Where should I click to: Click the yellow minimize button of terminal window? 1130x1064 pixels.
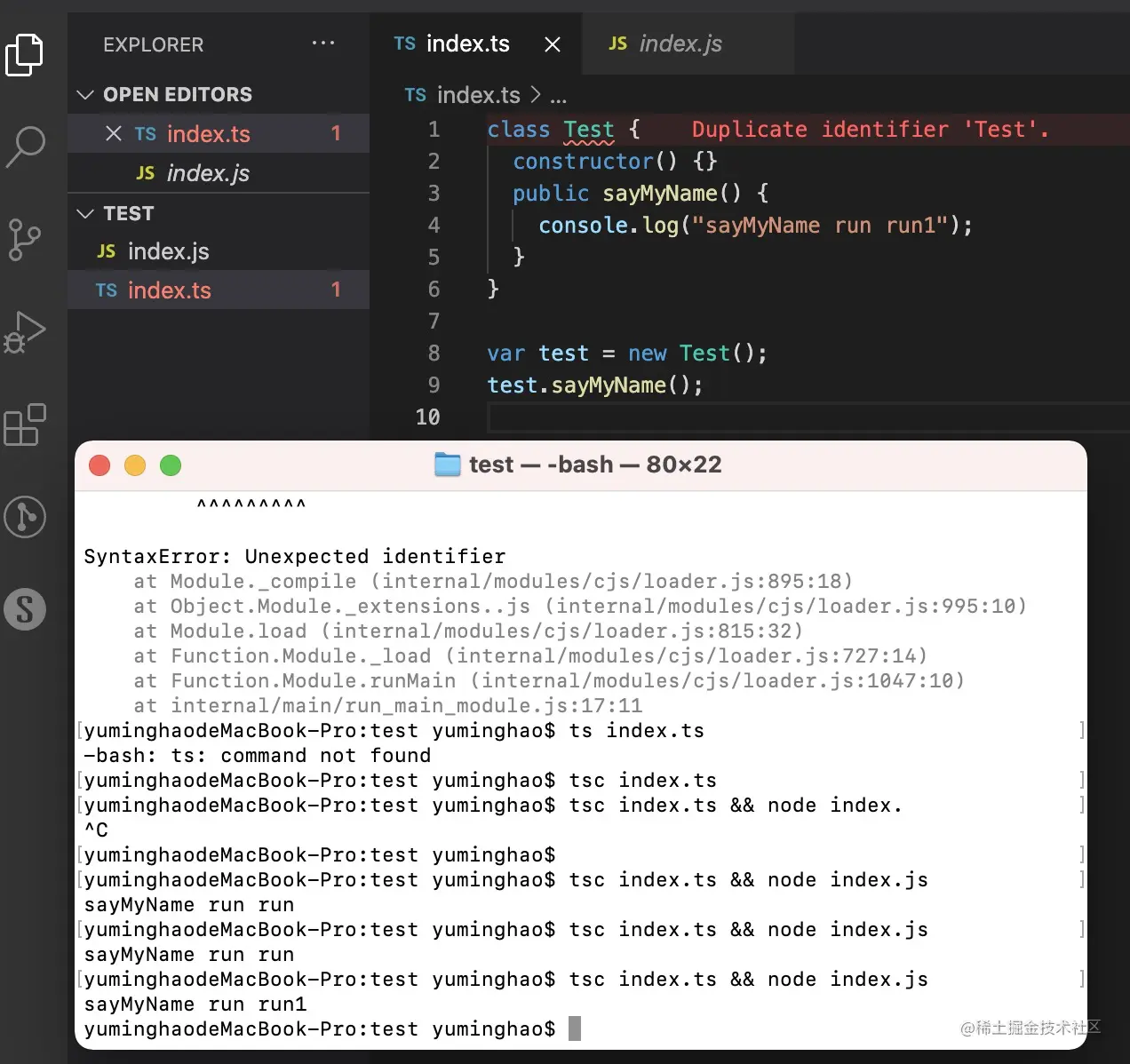click(x=135, y=465)
